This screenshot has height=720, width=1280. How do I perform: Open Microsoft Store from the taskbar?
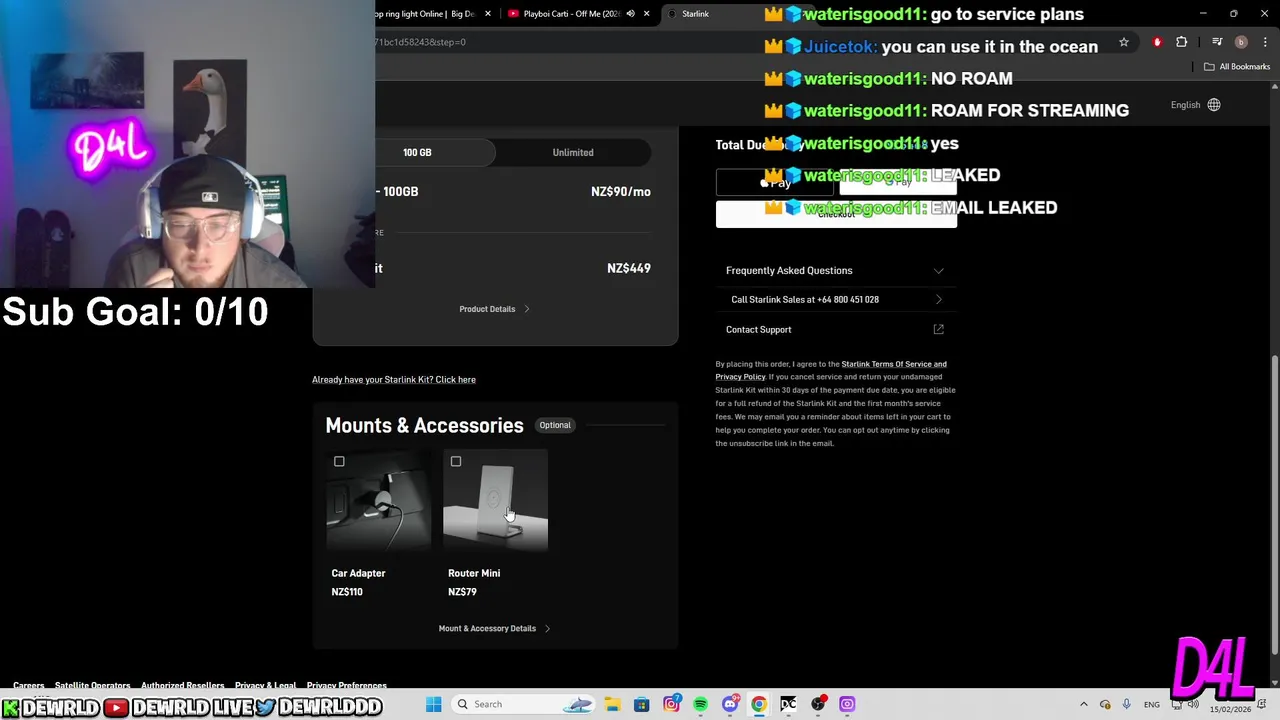(x=642, y=704)
